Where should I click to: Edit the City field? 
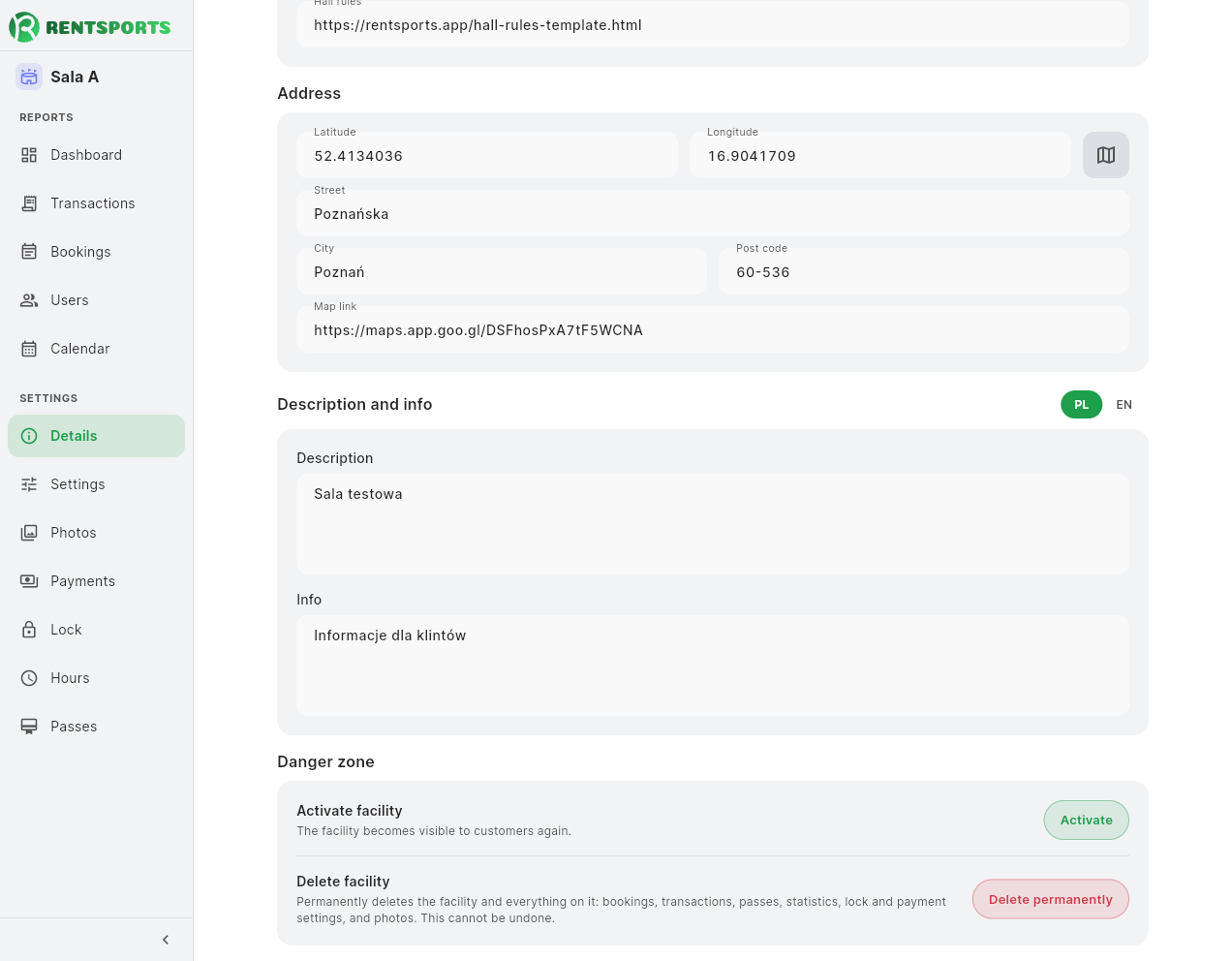pos(502,271)
